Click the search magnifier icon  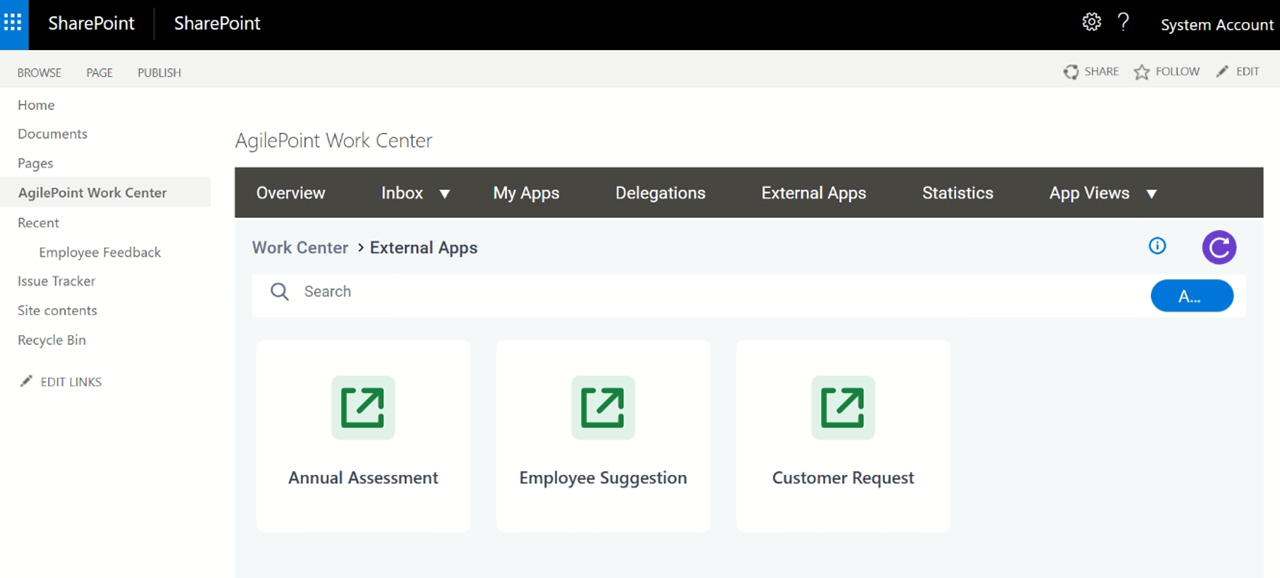click(x=280, y=292)
